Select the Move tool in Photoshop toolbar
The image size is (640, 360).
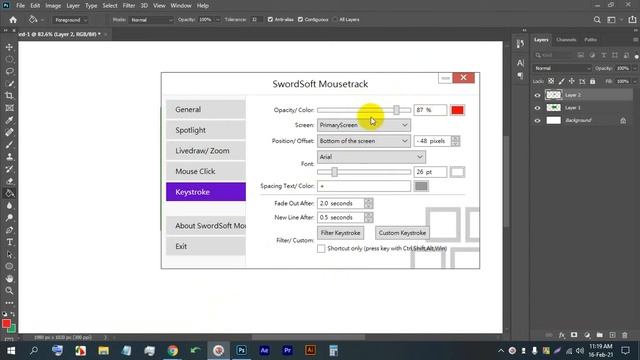[9, 47]
